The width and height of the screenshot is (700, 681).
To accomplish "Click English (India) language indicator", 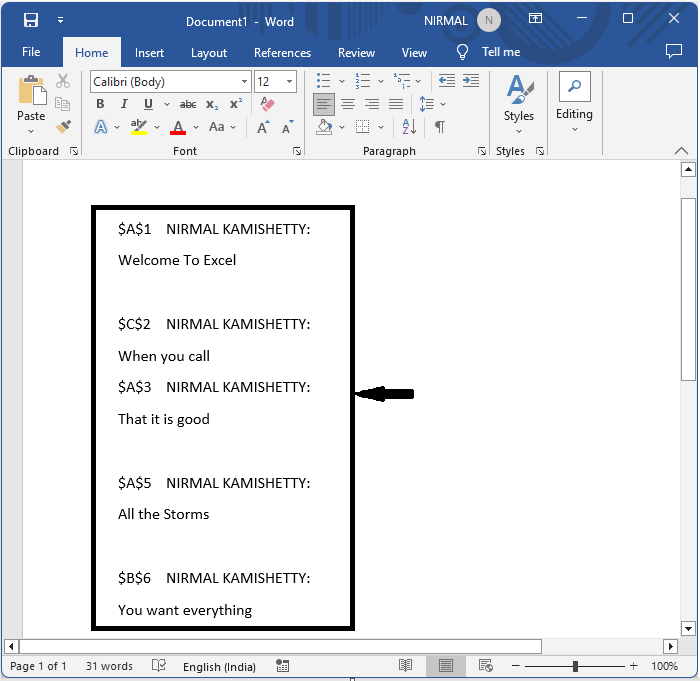I will click(x=219, y=667).
